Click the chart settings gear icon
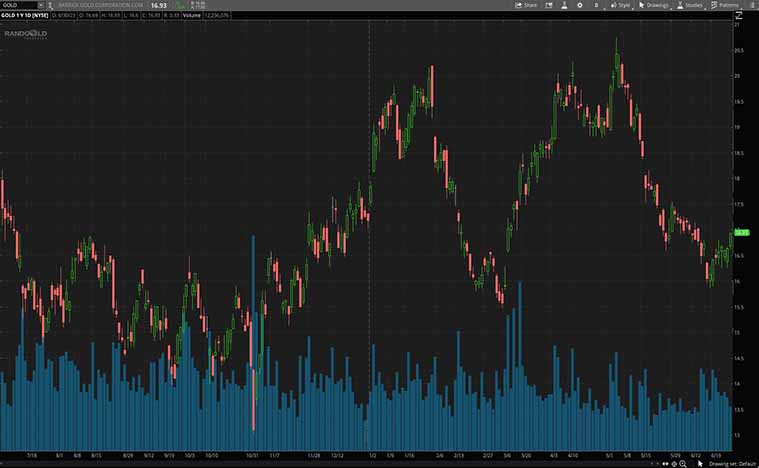759x468 pixels. click(579, 5)
